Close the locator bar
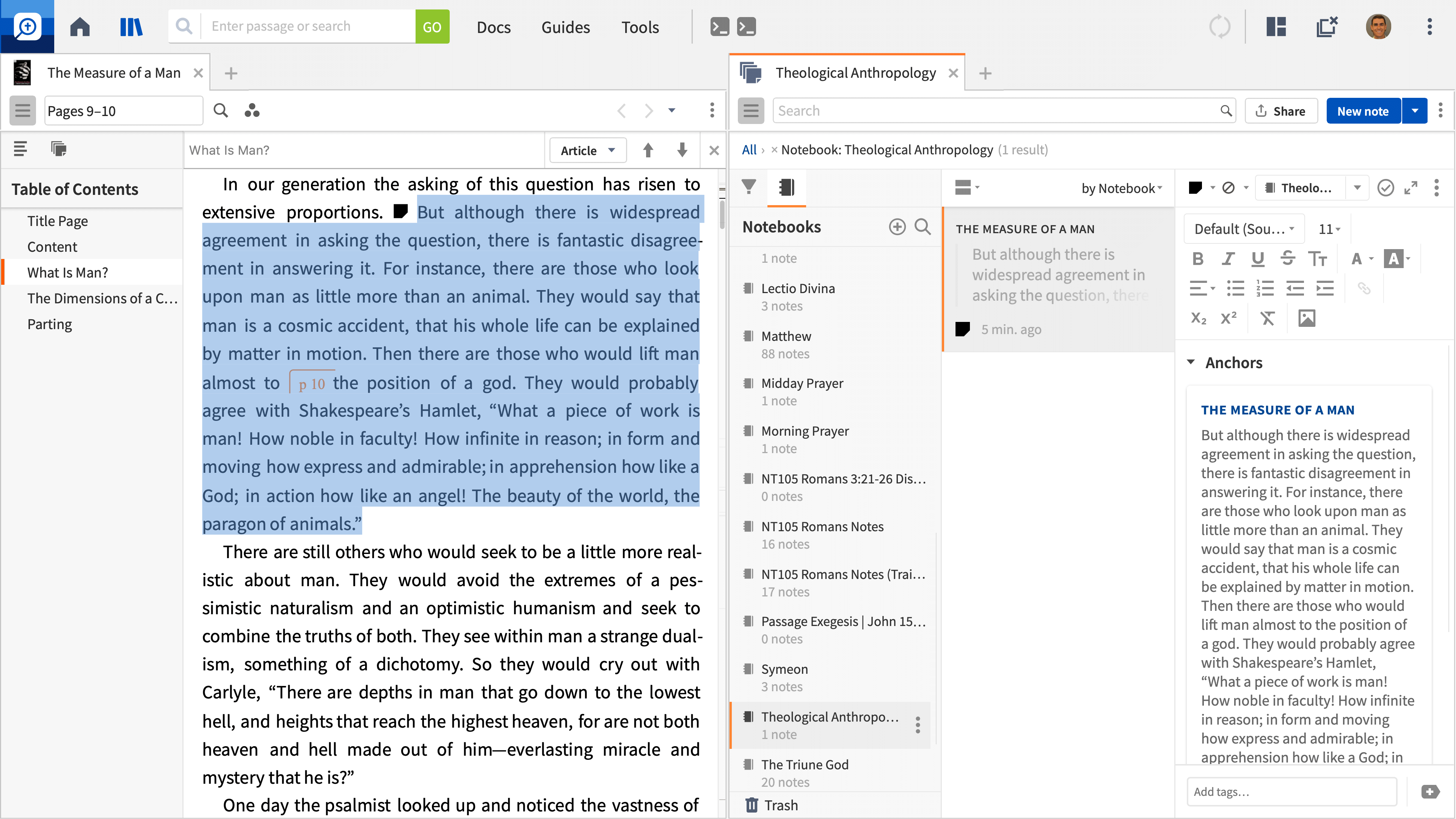Image resolution: width=1456 pixels, height=819 pixels. coord(714,151)
